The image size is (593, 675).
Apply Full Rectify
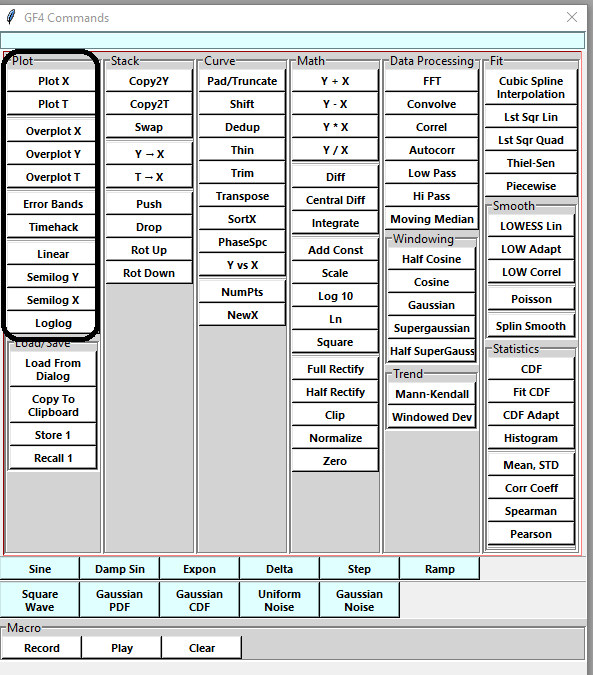(x=335, y=369)
